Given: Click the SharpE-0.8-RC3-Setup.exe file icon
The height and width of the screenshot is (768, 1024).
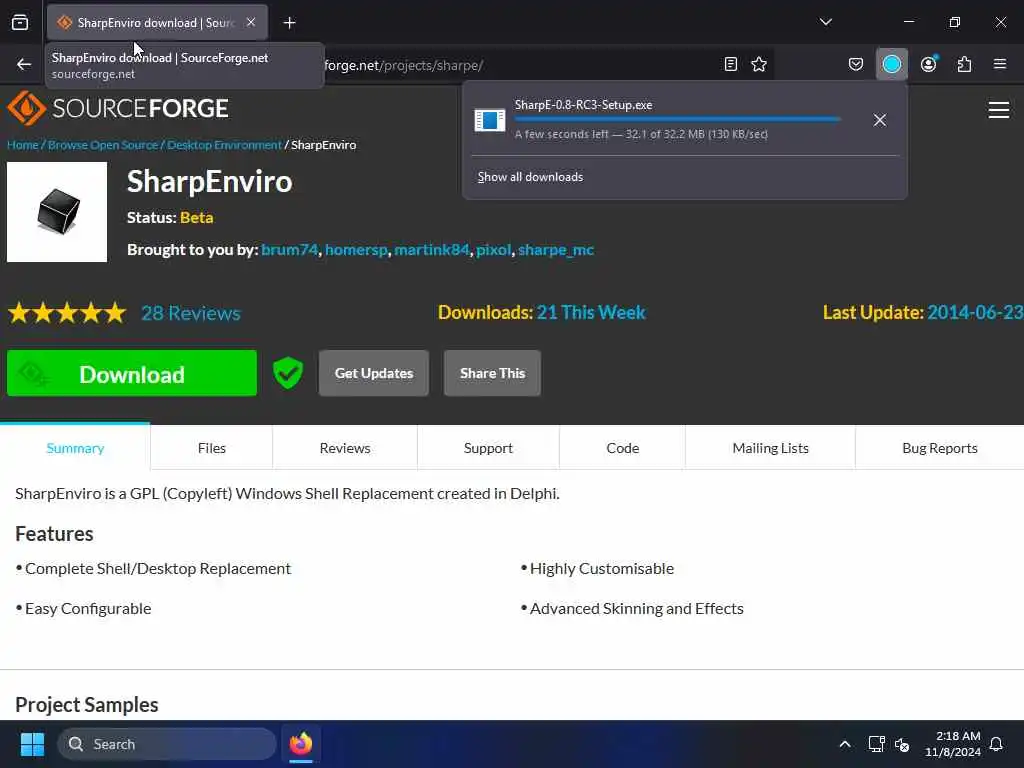Looking at the screenshot, I should pos(490,120).
